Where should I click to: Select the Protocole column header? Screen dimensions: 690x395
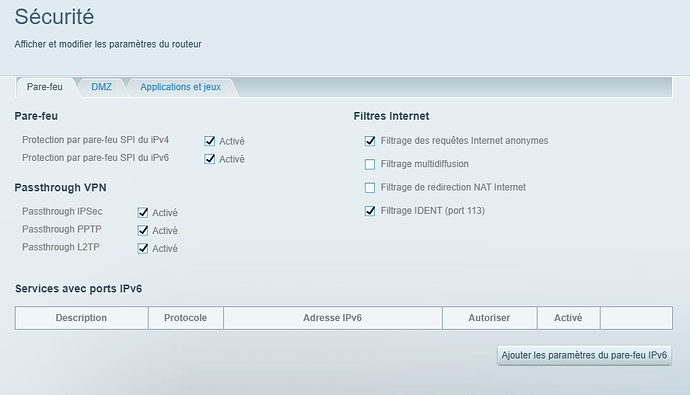(186, 318)
